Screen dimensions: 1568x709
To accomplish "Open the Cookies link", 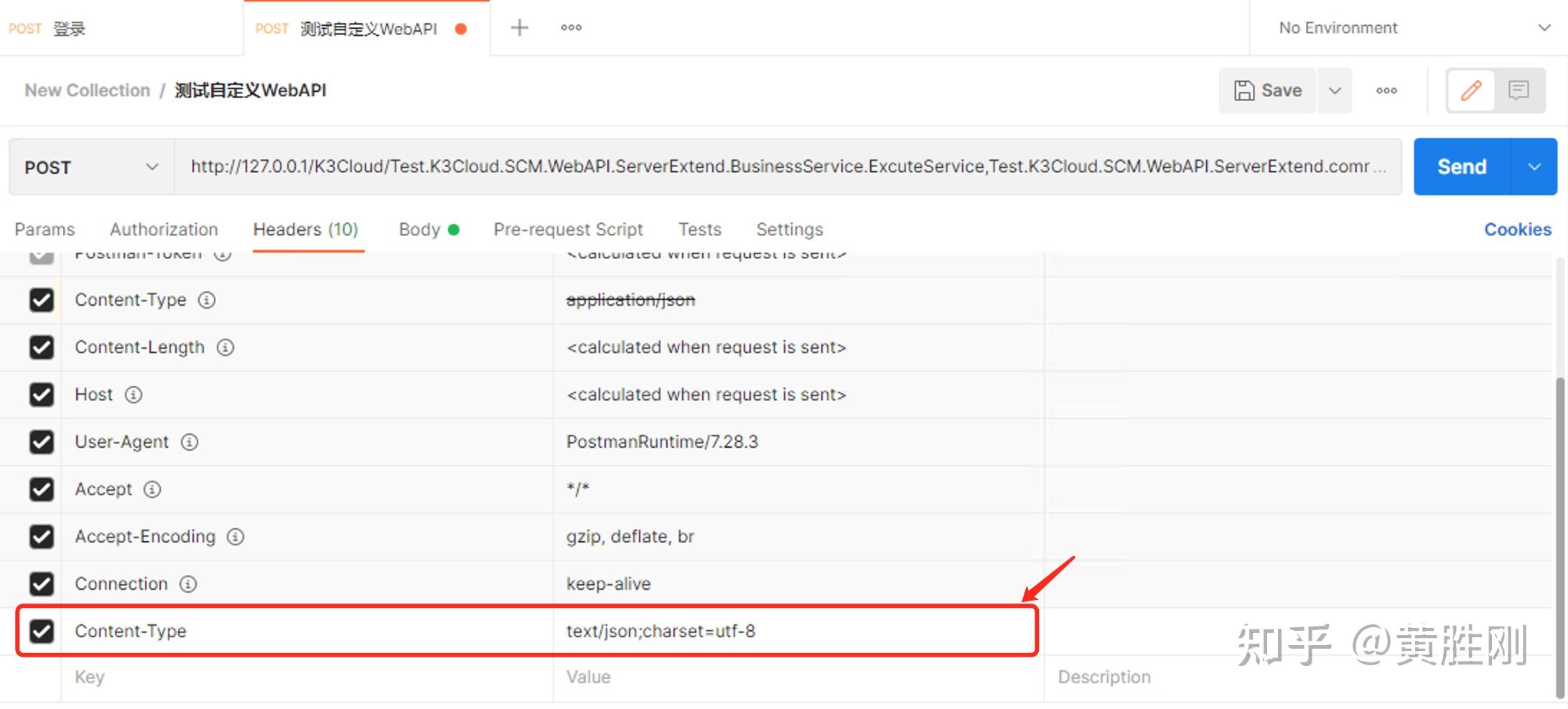I will pos(1518,230).
